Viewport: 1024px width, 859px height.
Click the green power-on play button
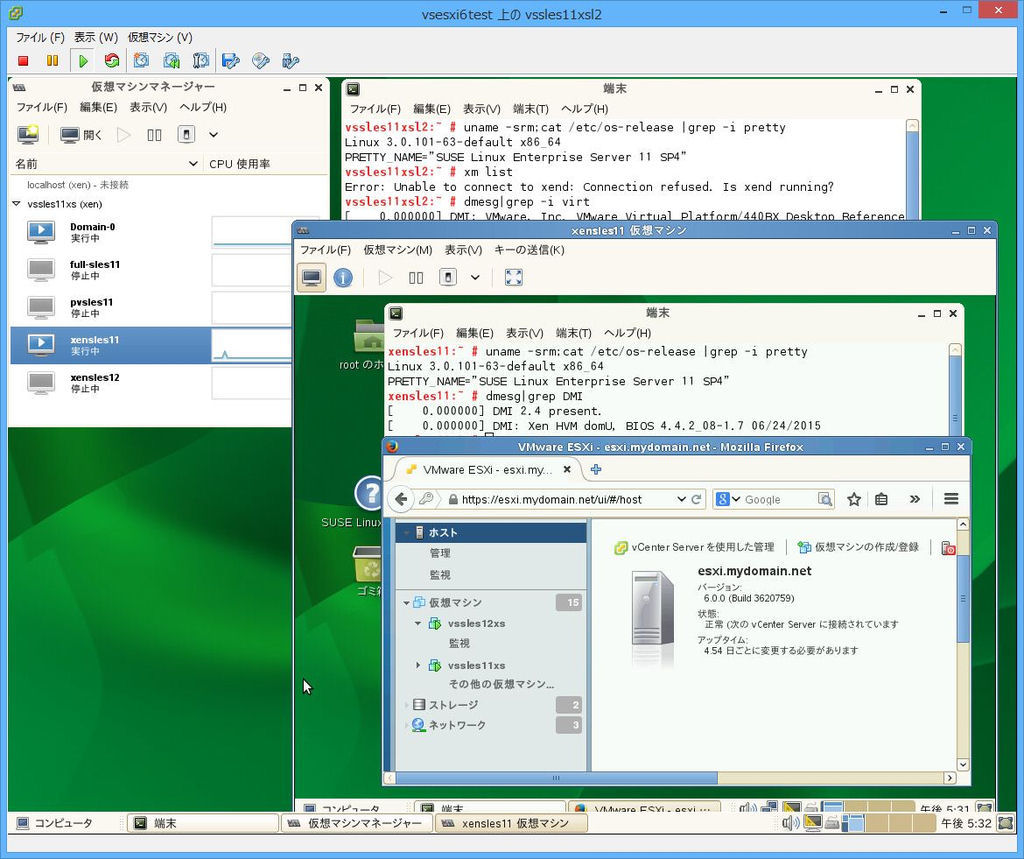click(83, 61)
